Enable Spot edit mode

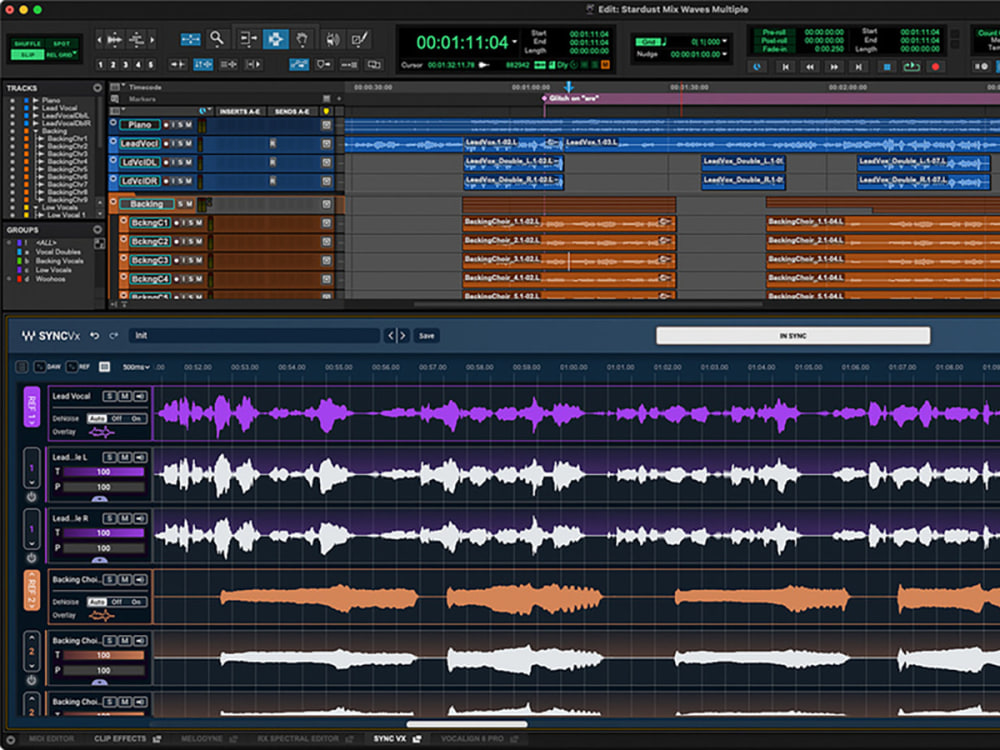[62, 43]
